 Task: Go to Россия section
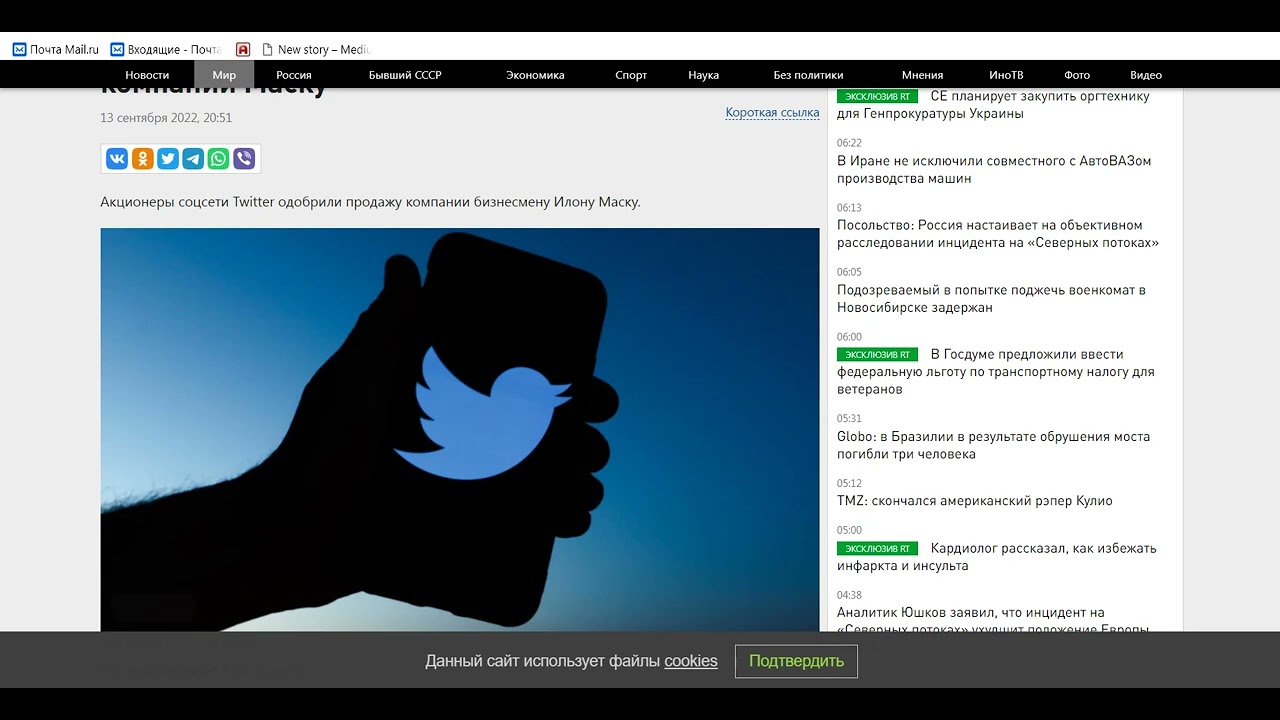[x=294, y=75]
